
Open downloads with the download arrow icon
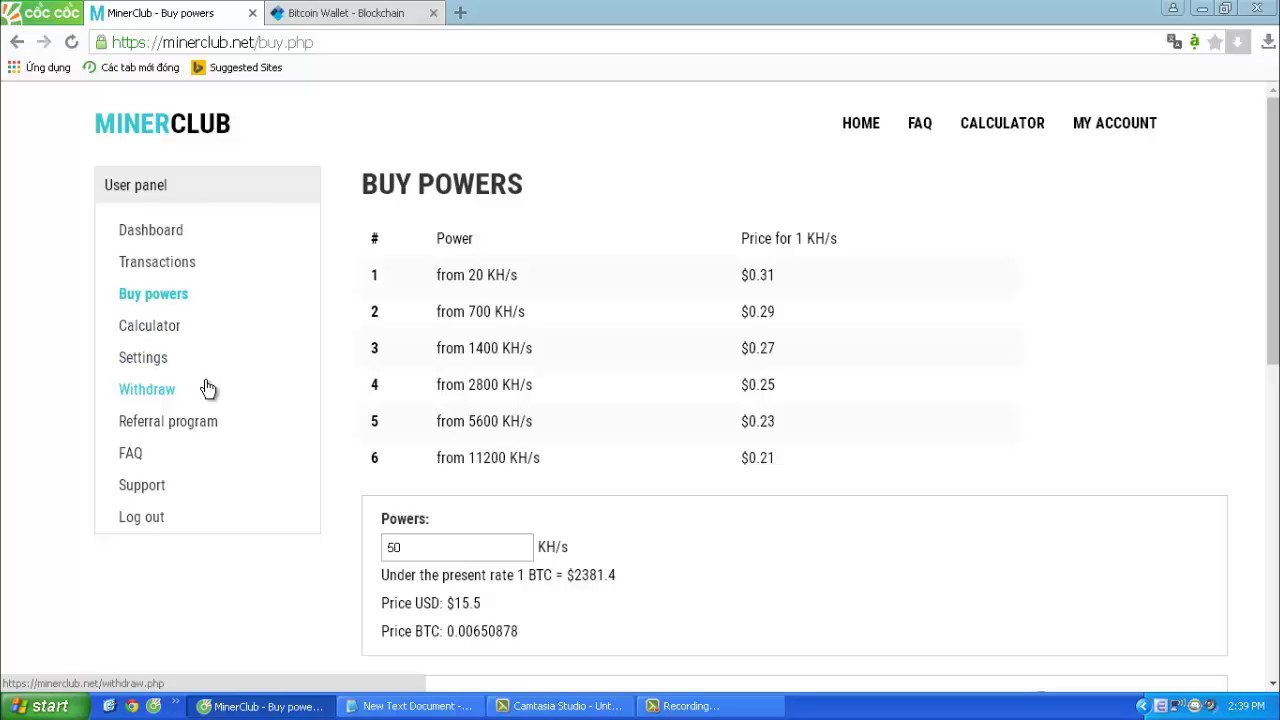click(1268, 42)
